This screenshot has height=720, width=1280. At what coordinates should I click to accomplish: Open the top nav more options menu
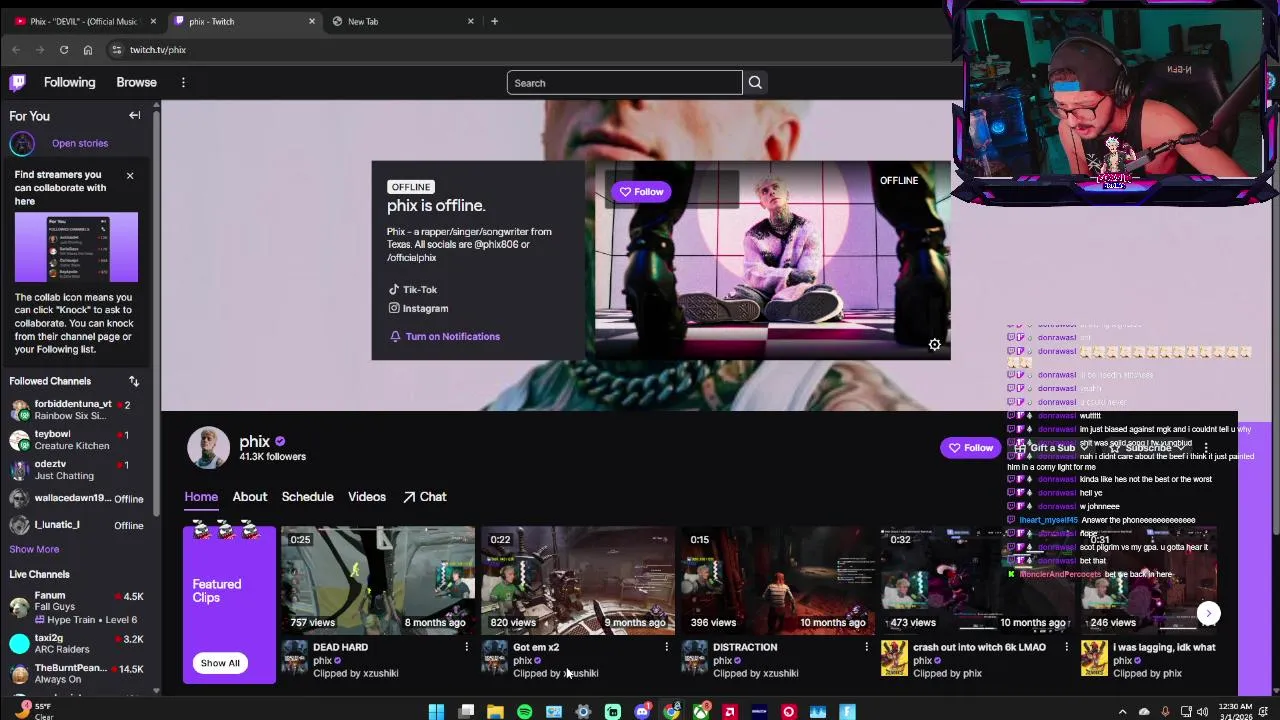[x=183, y=83]
